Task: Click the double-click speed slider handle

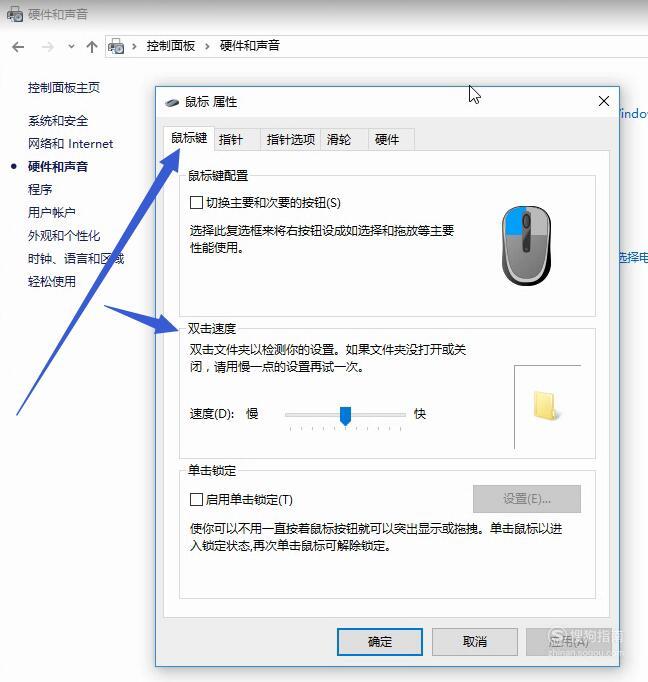Action: (345, 416)
